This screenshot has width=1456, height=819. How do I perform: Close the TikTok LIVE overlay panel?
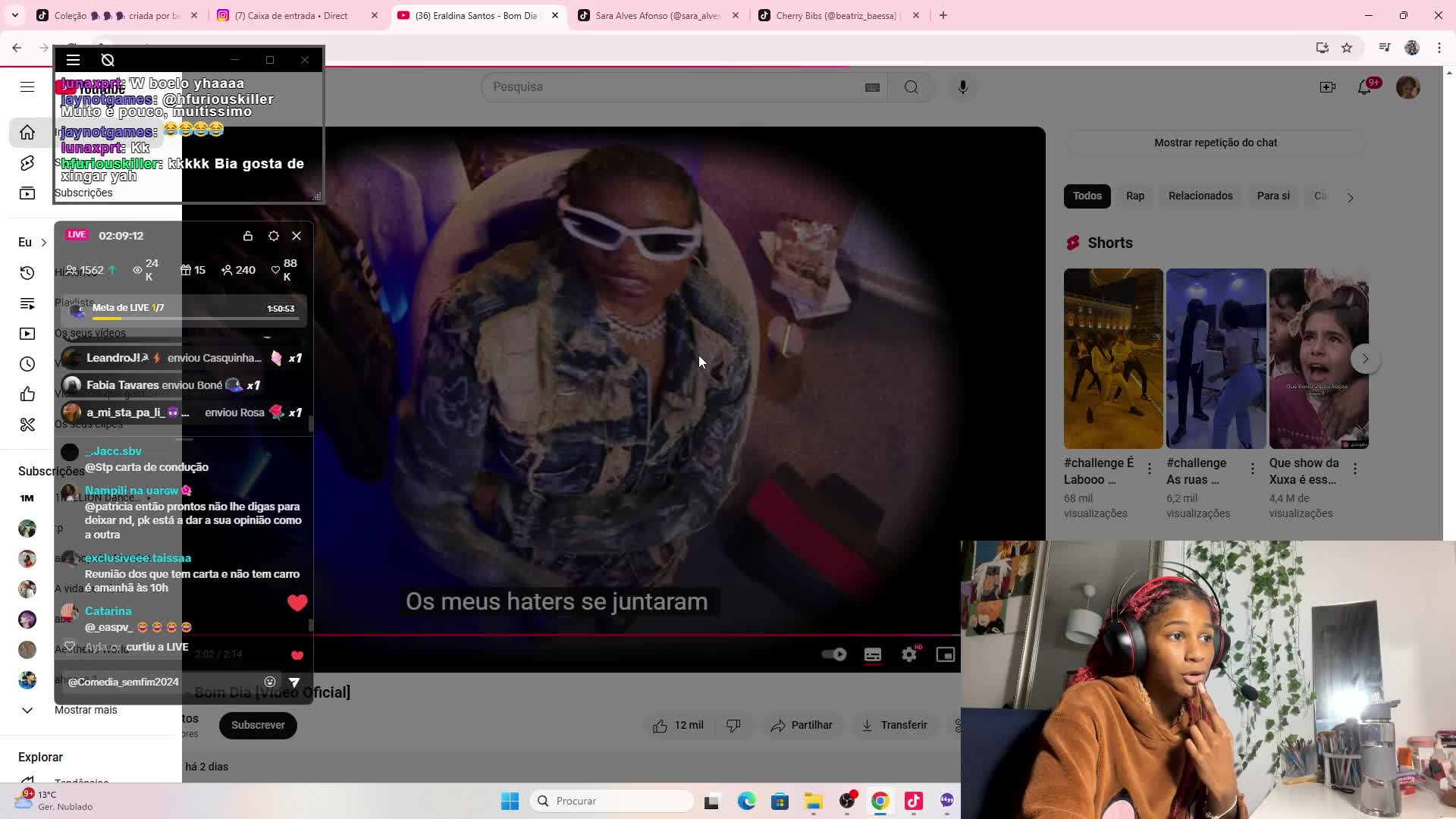[x=297, y=236]
